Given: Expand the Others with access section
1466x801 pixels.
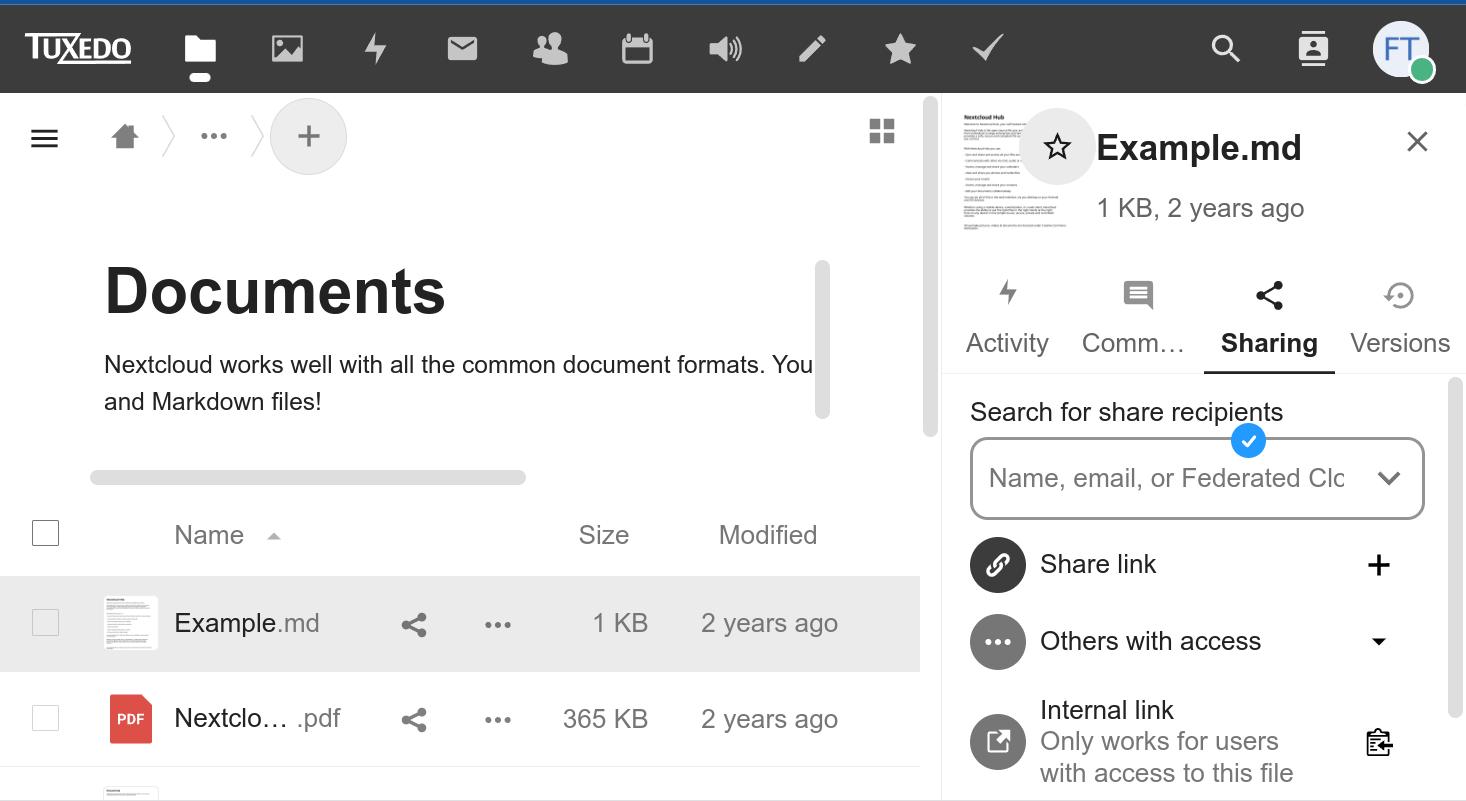Looking at the screenshot, I should pos(1378,641).
